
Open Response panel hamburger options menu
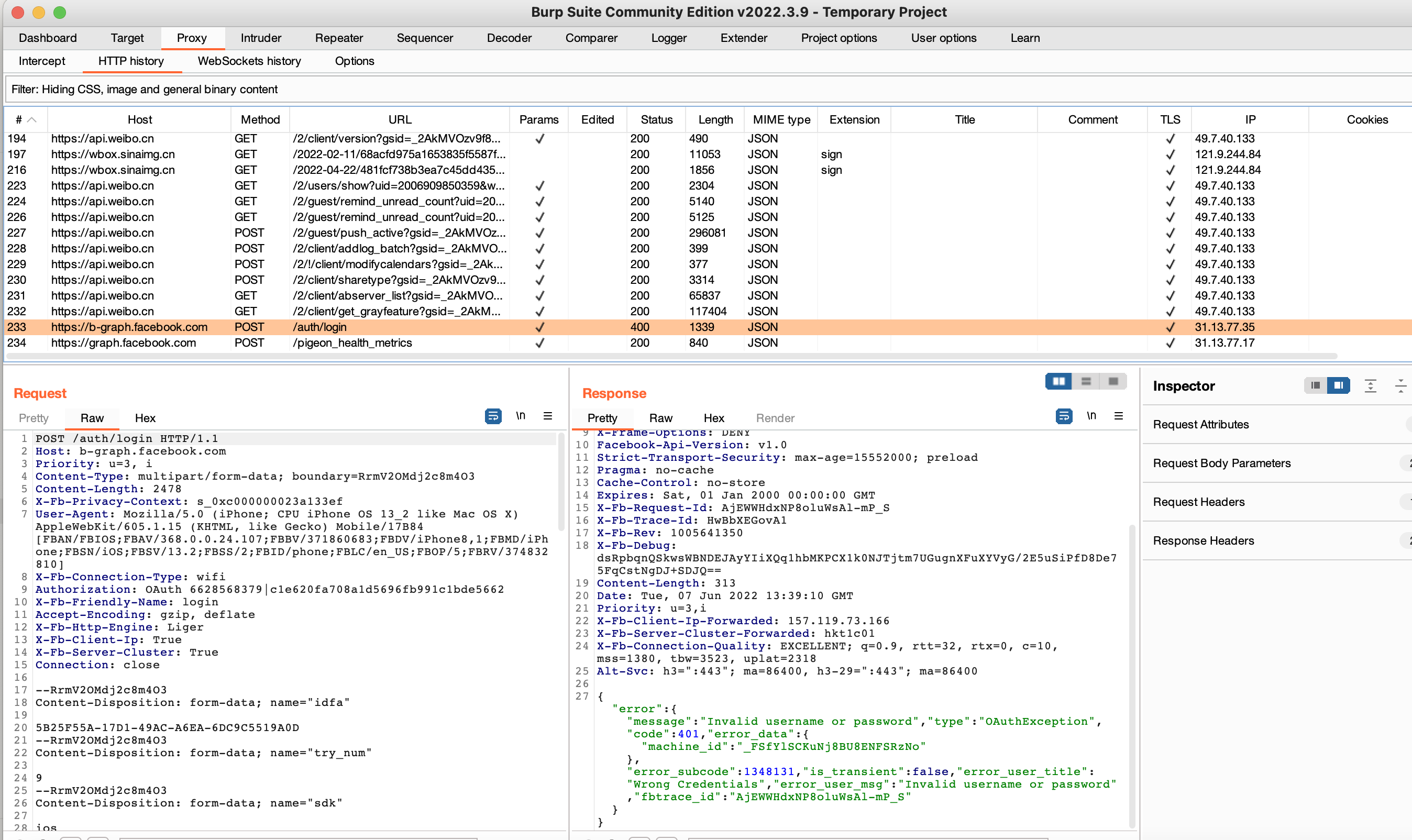tap(1118, 416)
